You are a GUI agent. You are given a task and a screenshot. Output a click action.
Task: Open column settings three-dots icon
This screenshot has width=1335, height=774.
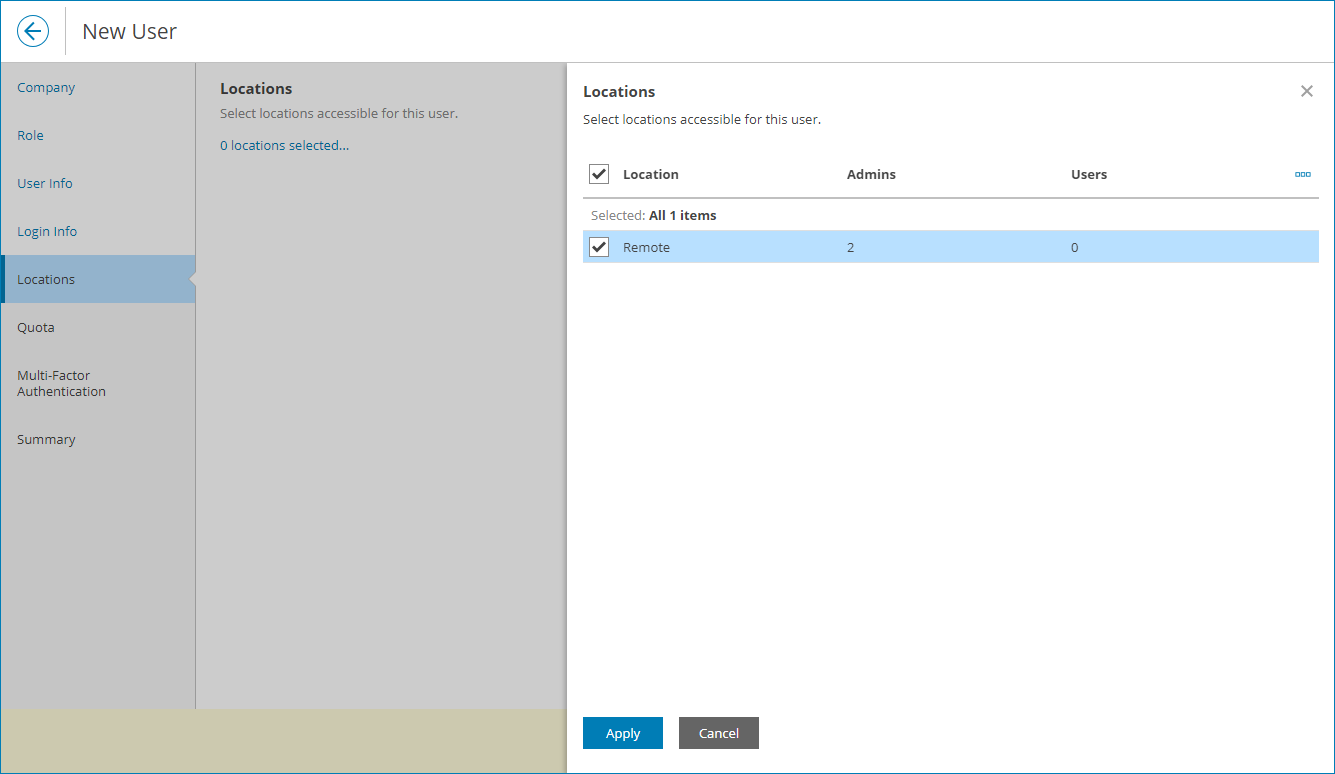pyautogui.click(x=1302, y=174)
